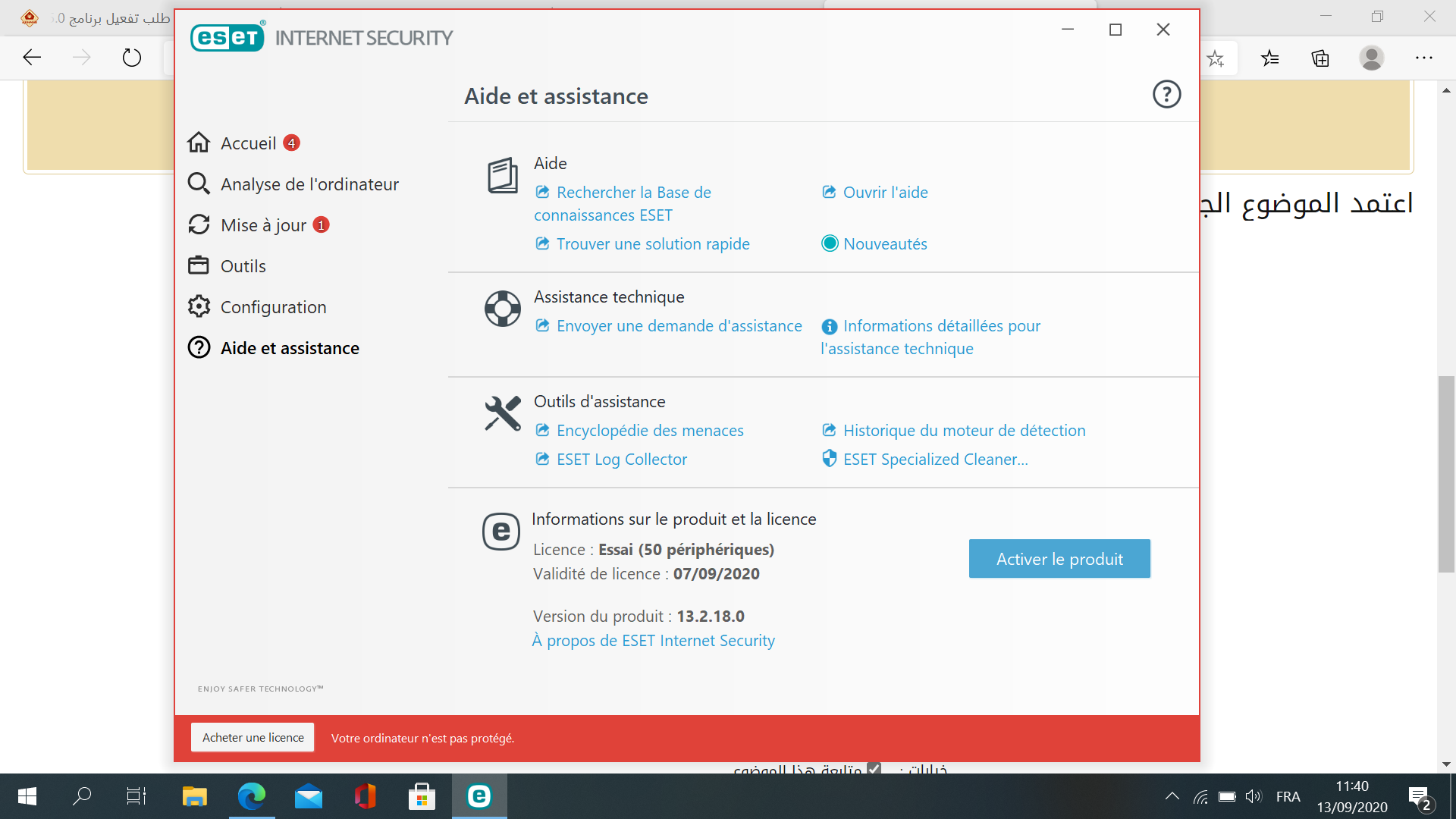Viewport: 1456px width, 819px height.
Task: Open À propos de ESET Internet Security
Action: (x=653, y=641)
